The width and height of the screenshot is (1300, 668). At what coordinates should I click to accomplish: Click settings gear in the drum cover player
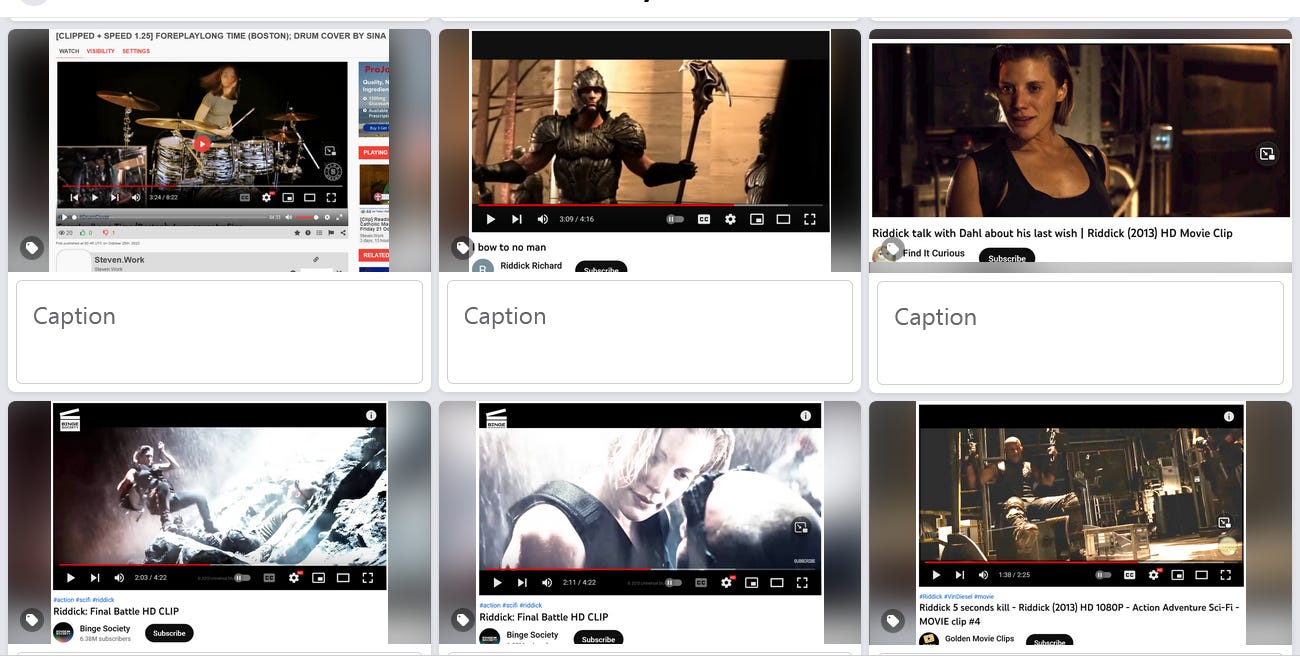point(267,198)
